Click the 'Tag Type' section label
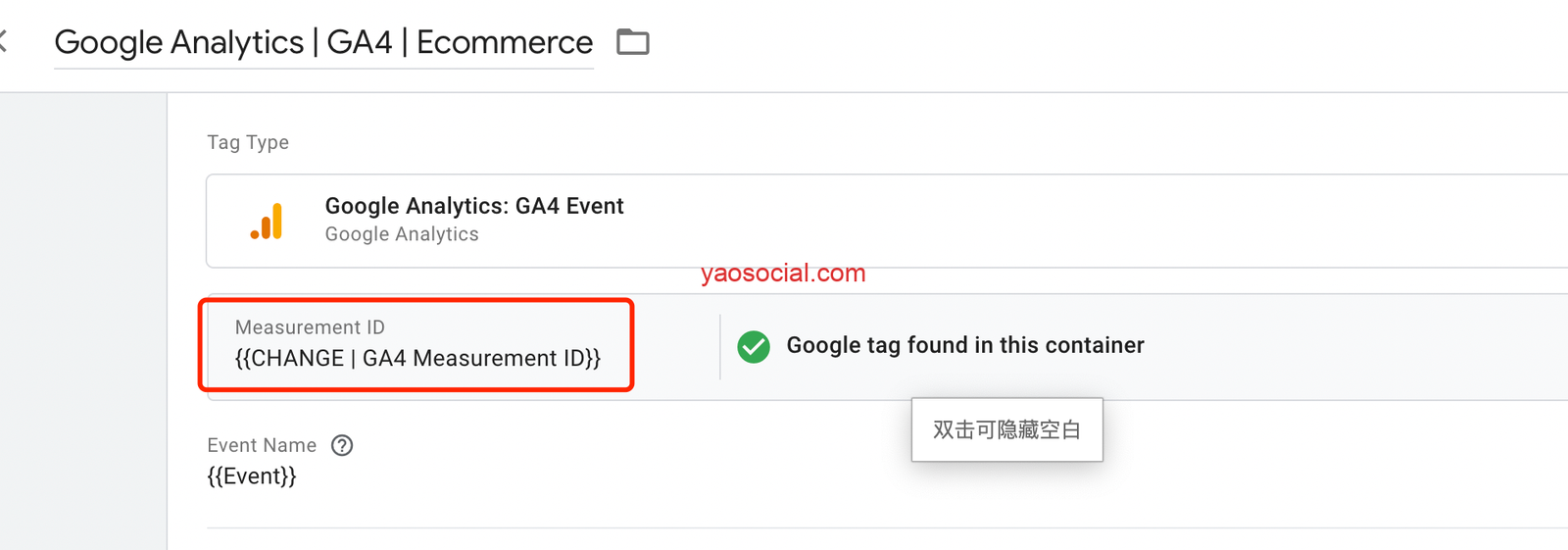The height and width of the screenshot is (550, 1568). pos(248,142)
